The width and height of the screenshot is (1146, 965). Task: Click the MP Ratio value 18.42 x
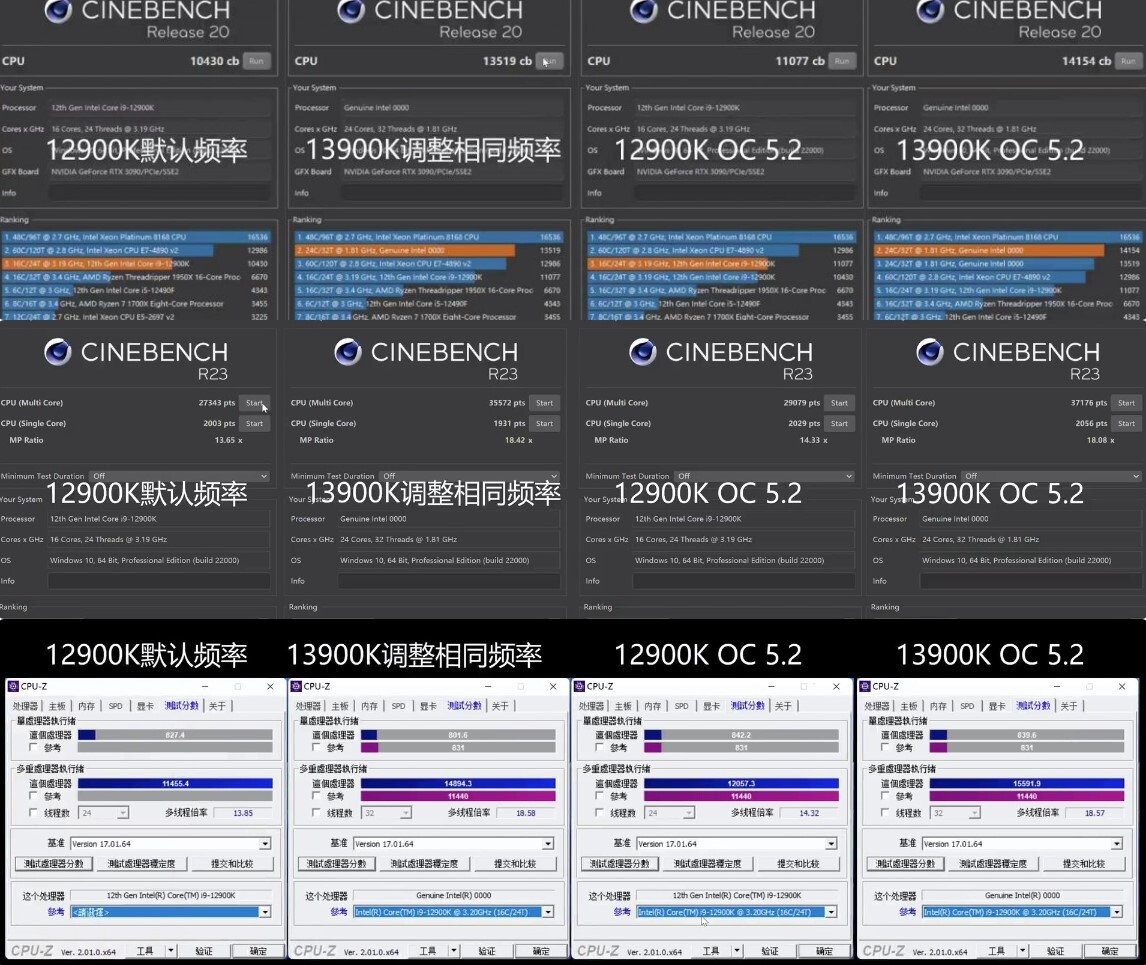[518, 441]
